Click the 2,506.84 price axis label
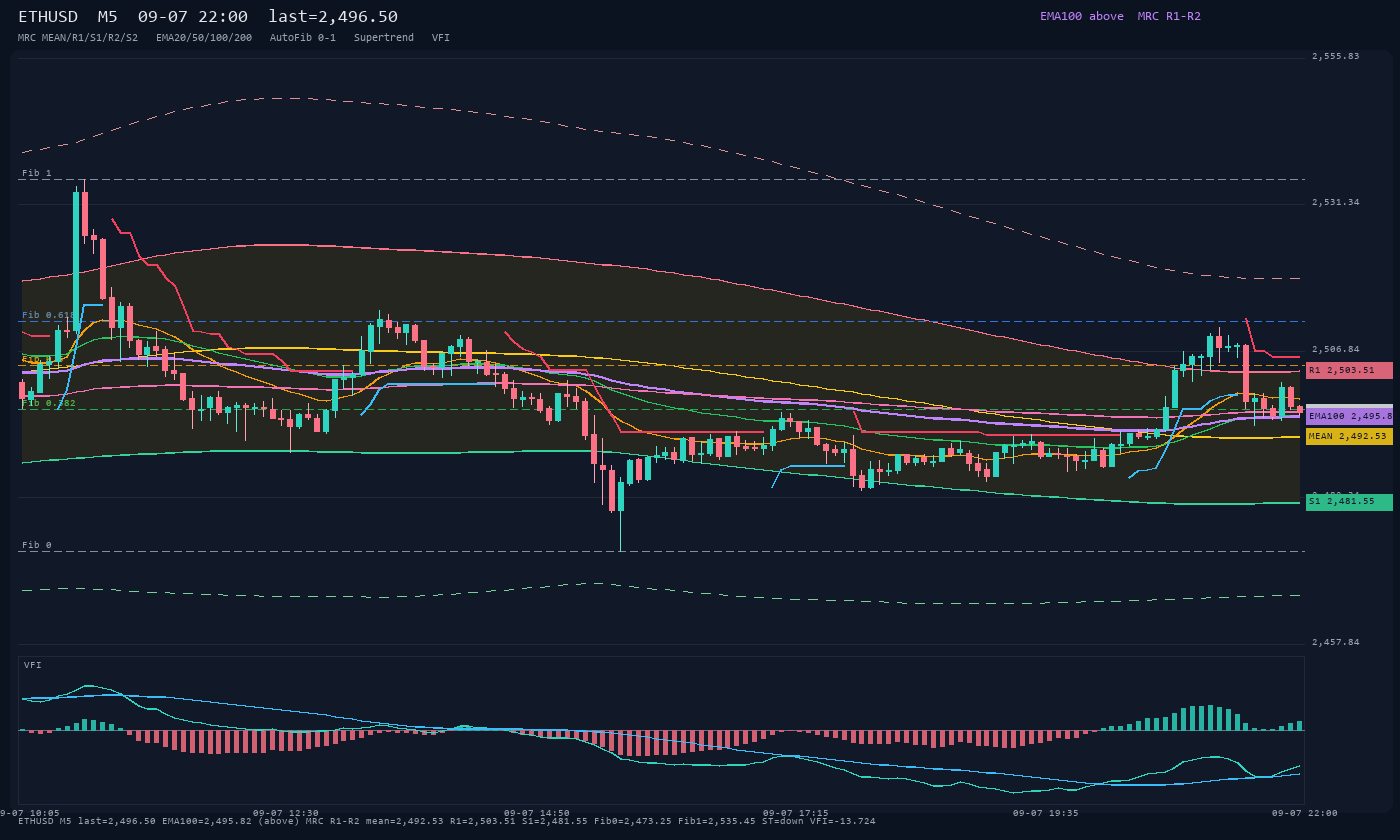1400x840 pixels. 1336,349
